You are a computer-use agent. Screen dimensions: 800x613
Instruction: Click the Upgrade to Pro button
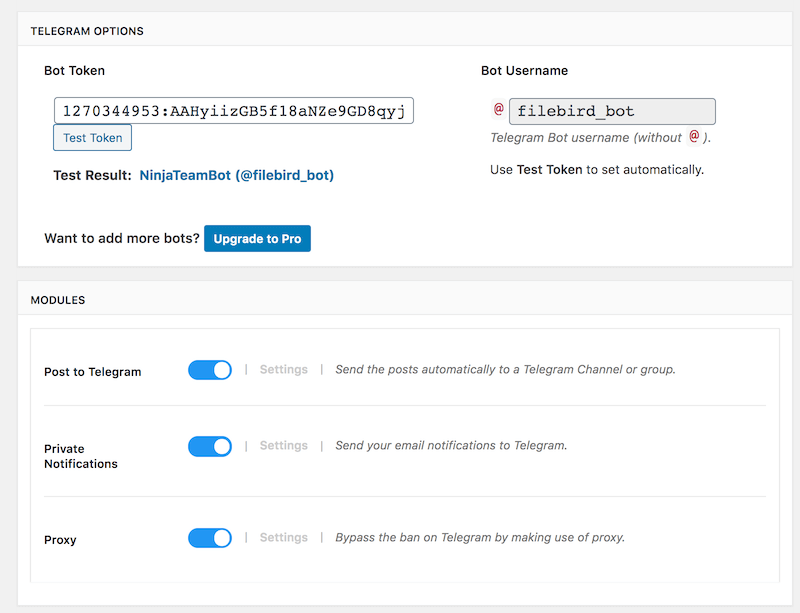coord(257,238)
